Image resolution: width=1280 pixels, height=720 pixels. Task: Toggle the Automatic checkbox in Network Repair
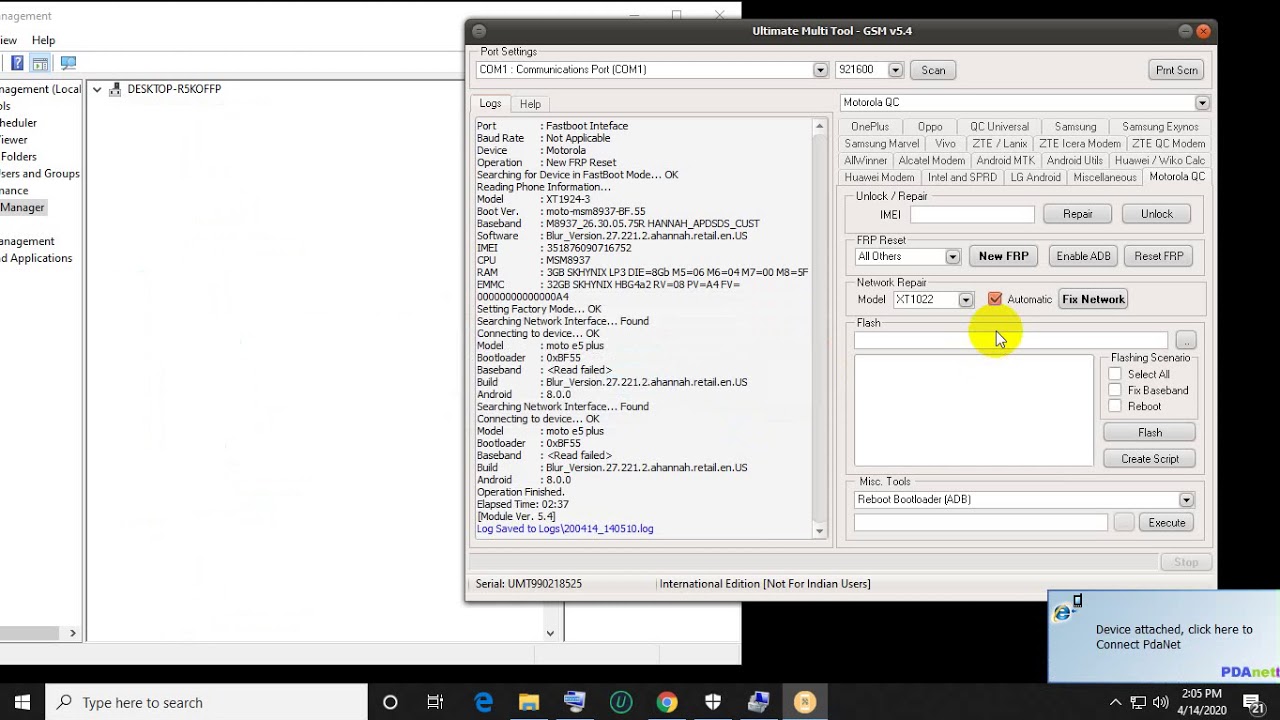[x=995, y=299]
